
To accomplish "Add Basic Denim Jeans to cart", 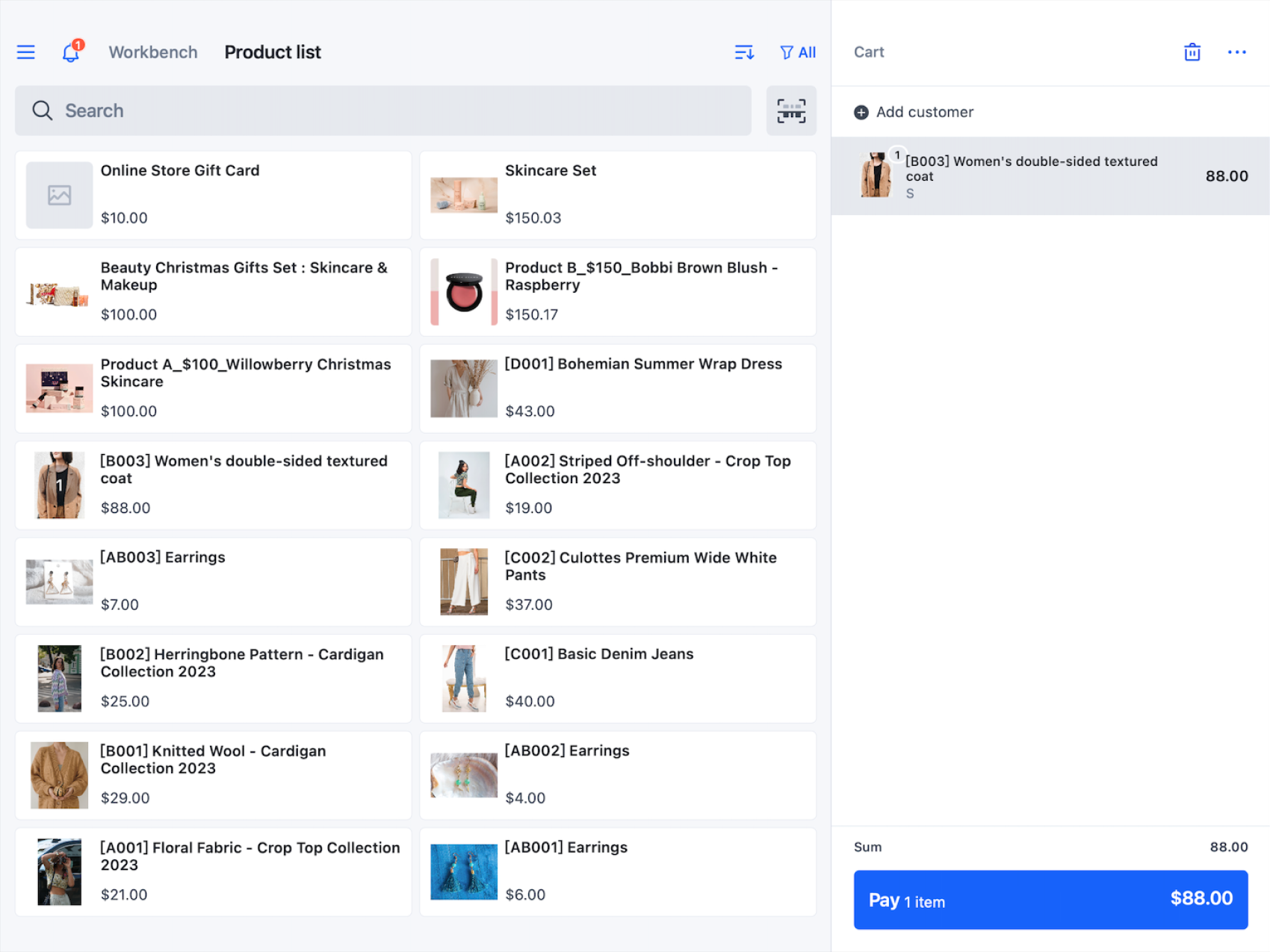I will click(x=617, y=678).
